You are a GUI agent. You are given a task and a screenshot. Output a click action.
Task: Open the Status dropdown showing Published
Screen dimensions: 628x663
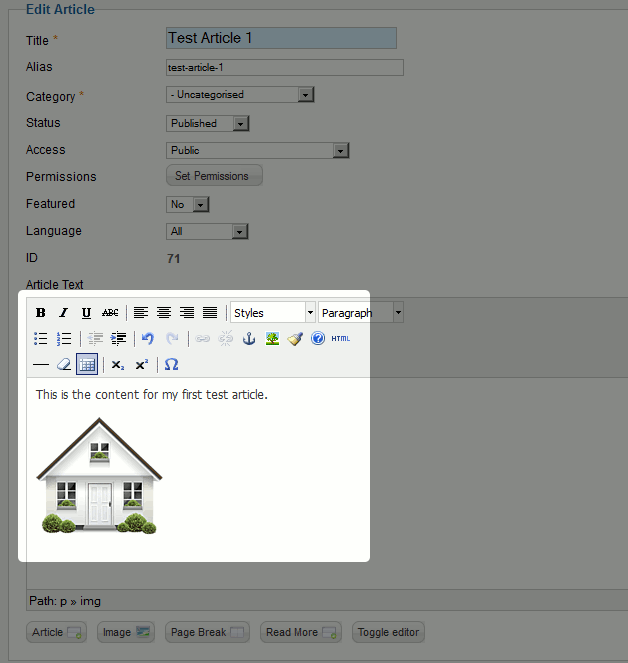[208, 123]
